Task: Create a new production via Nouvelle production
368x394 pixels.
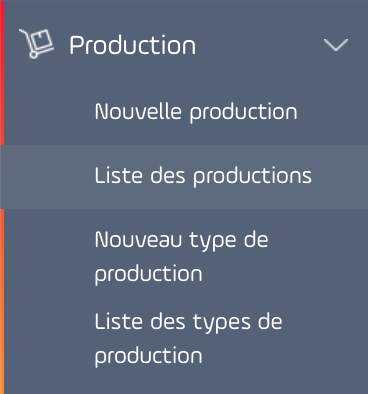Action: point(196,112)
